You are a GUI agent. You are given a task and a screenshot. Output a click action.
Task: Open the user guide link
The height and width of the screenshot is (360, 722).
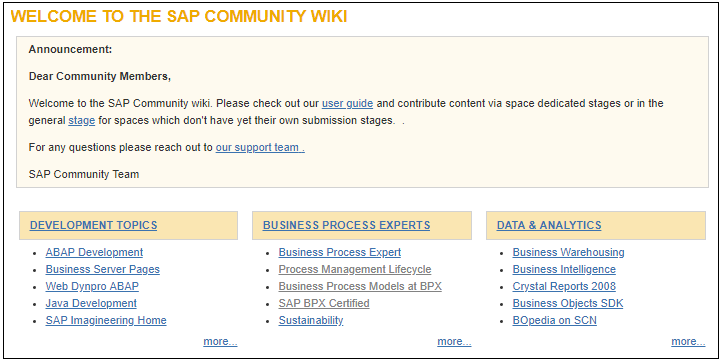347,103
